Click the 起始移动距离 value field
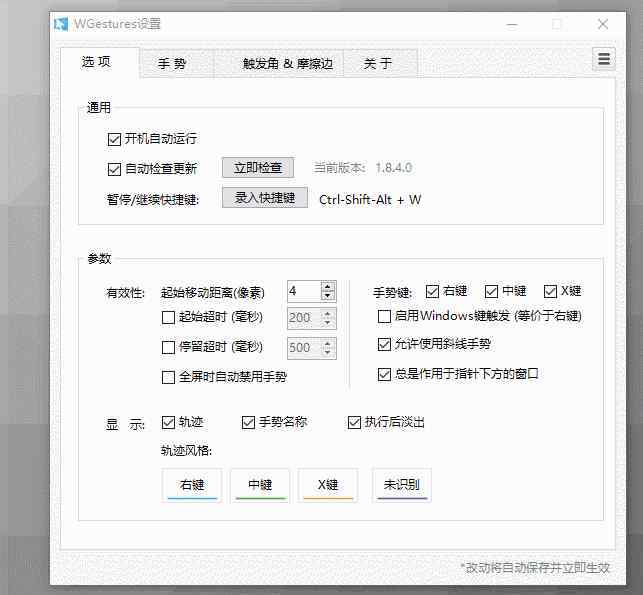 304,291
